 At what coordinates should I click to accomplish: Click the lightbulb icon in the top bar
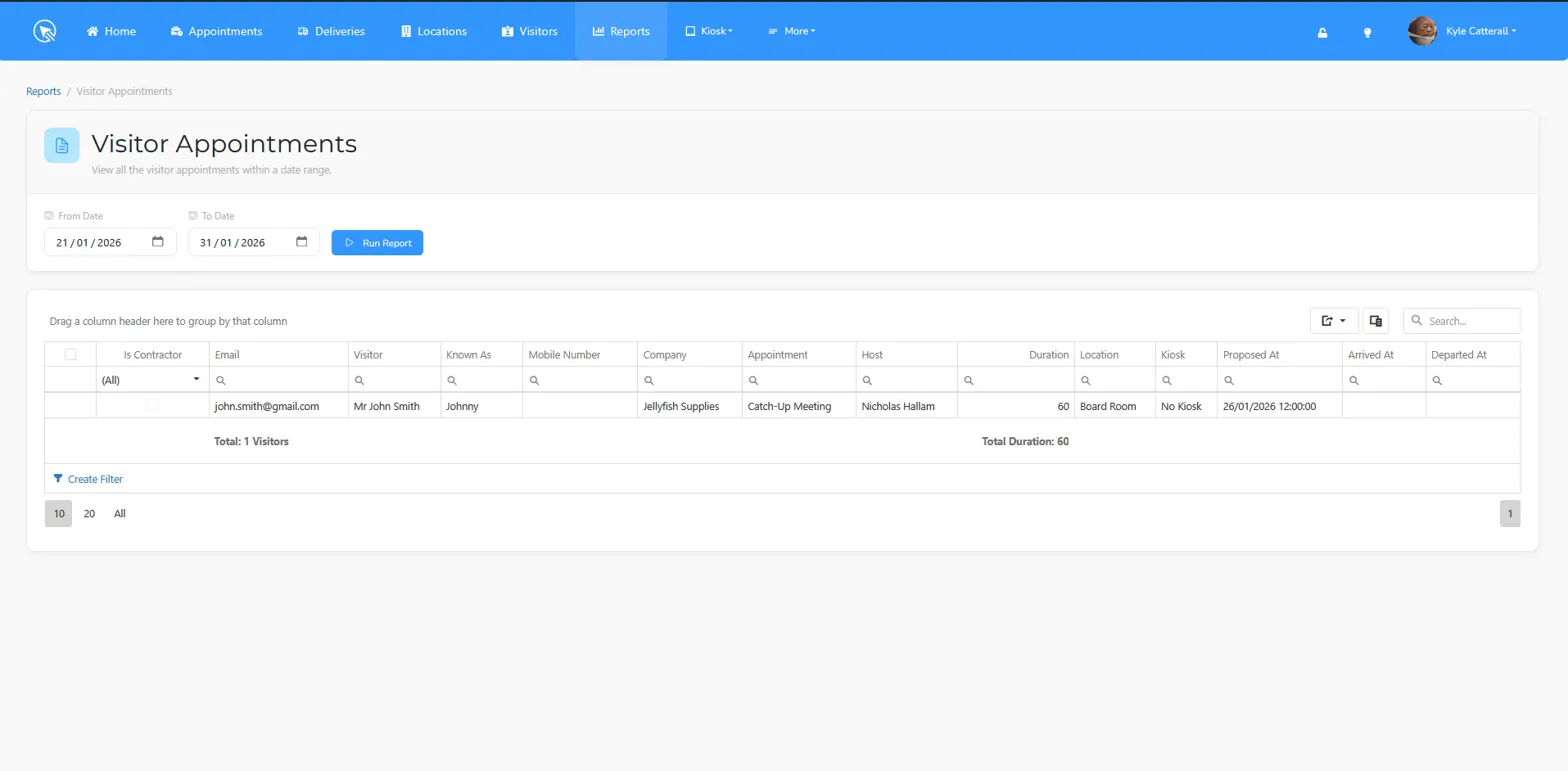[1367, 32]
